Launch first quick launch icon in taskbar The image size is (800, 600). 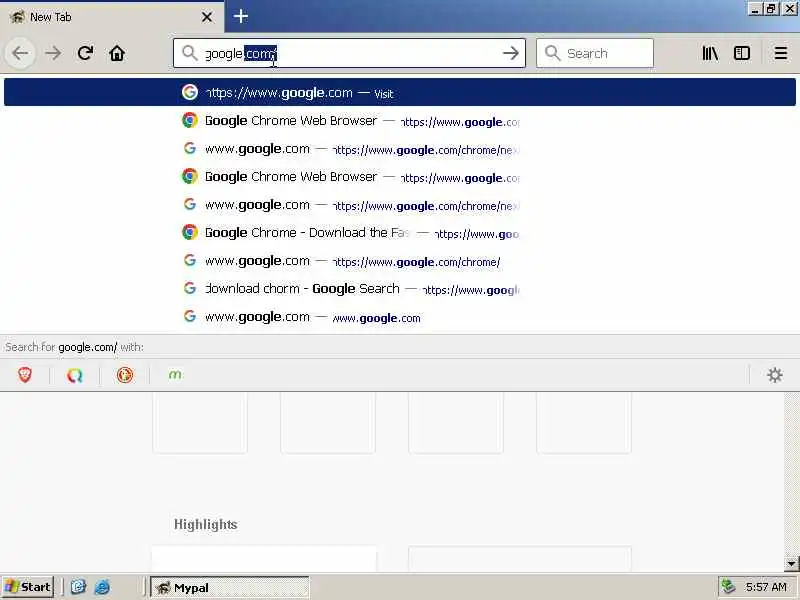[78, 587]
